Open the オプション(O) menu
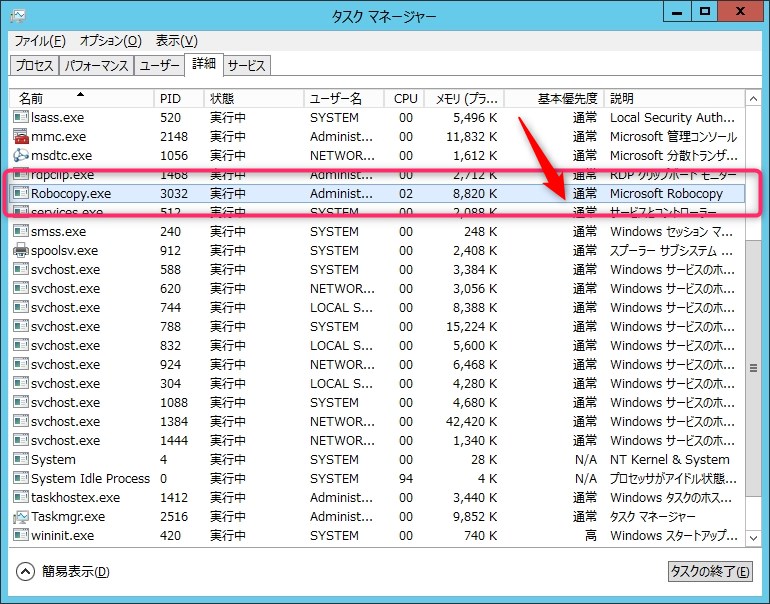 (110, 41)
